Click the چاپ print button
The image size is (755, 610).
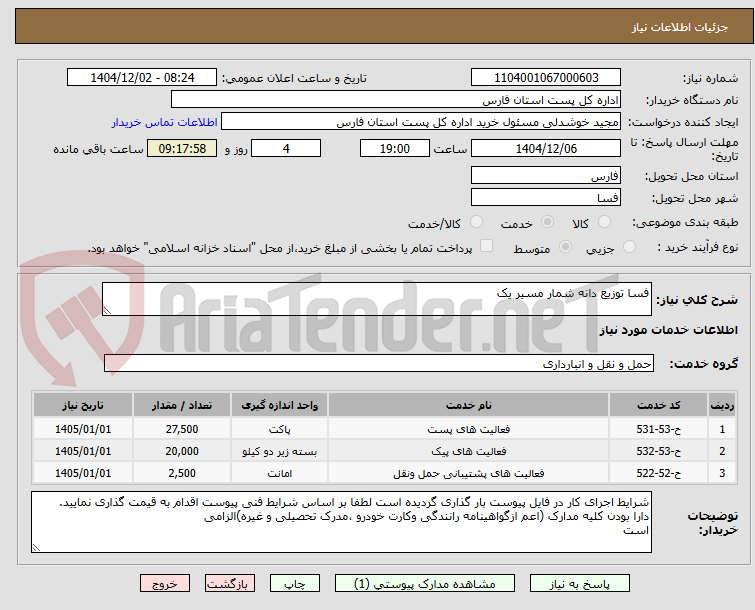pos(294,584)
